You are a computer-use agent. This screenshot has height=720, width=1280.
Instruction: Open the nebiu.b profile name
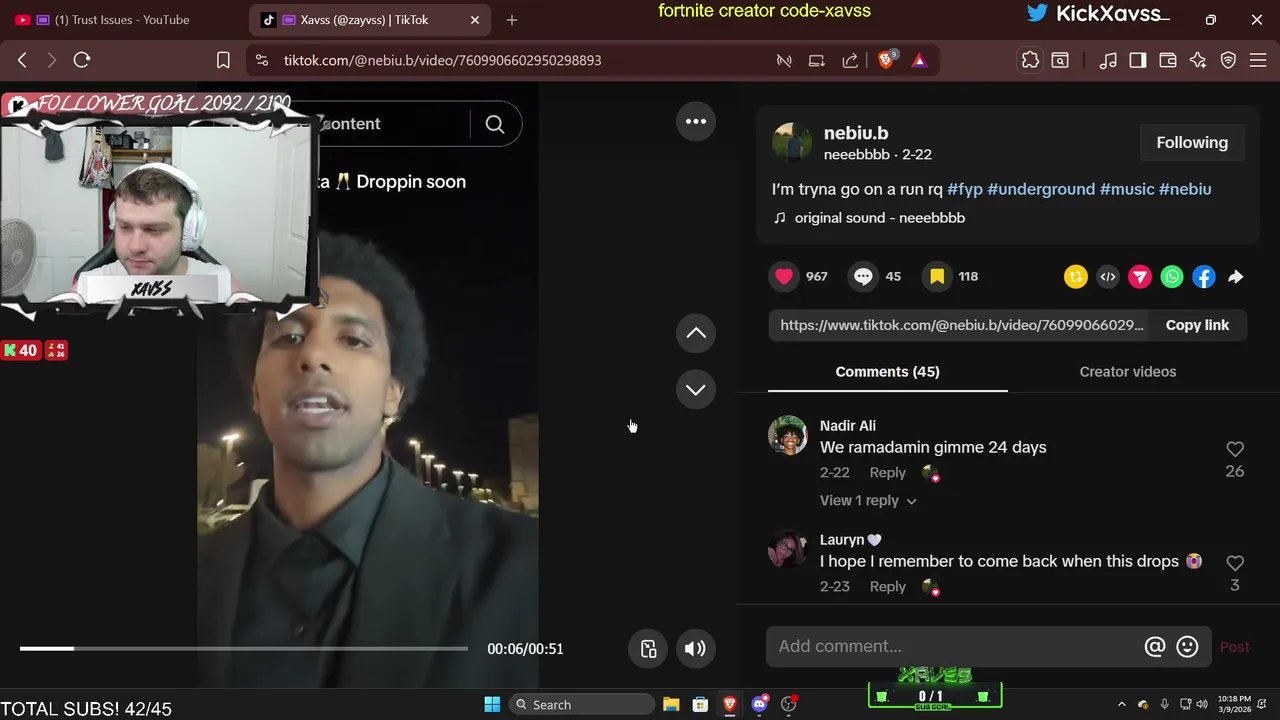pos(856,133)
